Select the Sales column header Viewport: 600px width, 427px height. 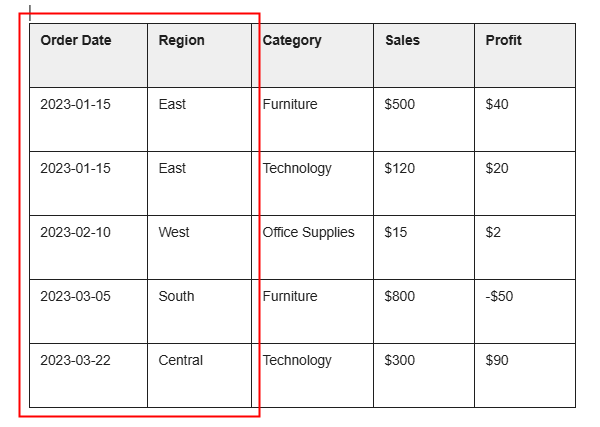(x=402, y=41)
